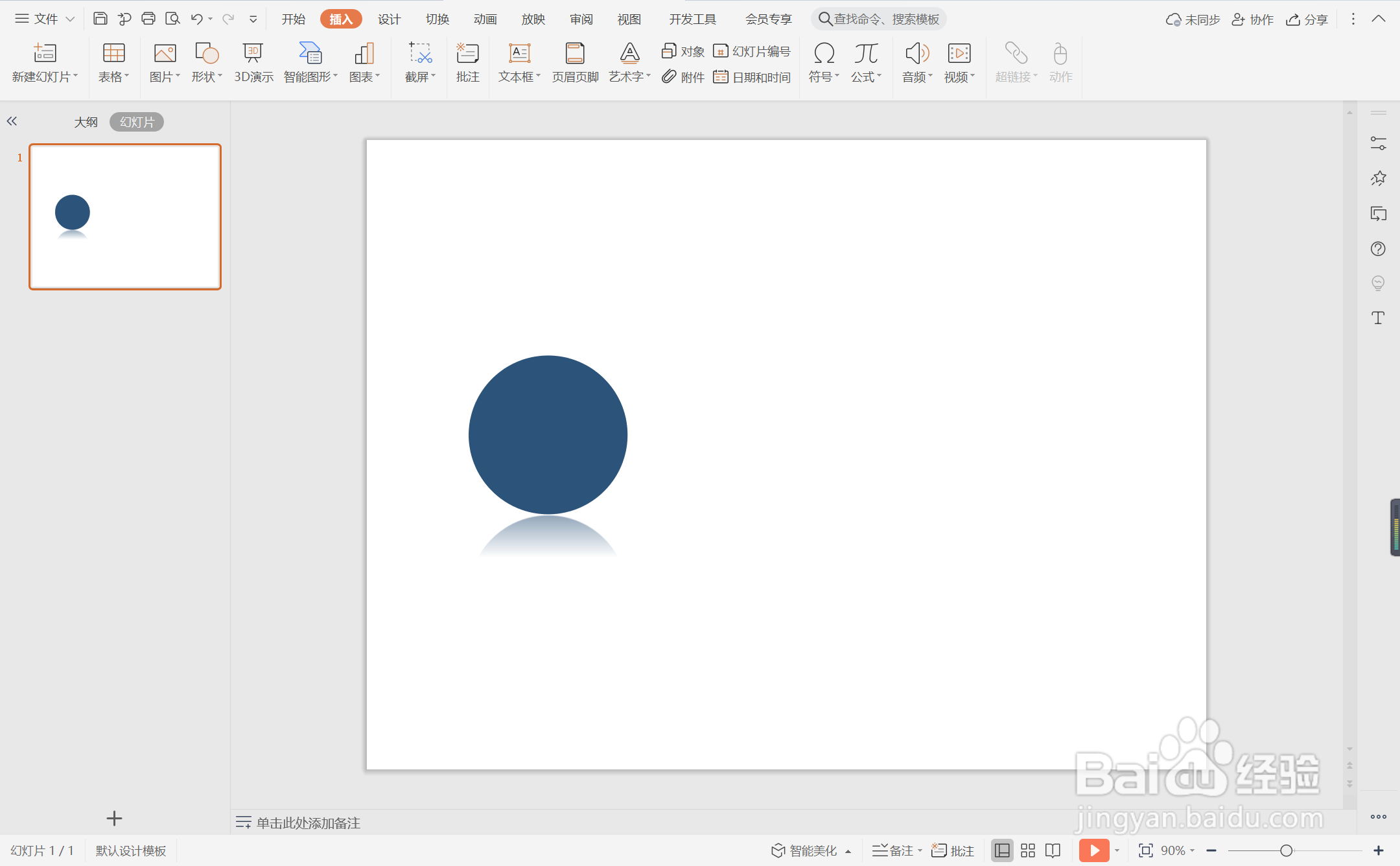1400x866 pixels.
Task: Insert 对象 object
Action: [683, 51]
